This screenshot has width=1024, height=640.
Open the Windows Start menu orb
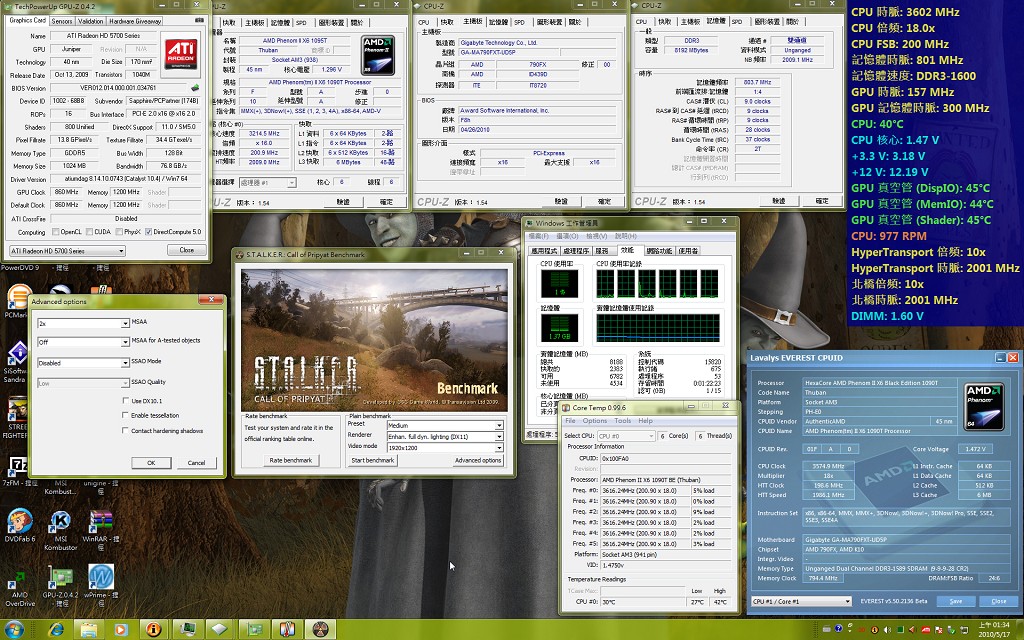(x=14, y=630)
